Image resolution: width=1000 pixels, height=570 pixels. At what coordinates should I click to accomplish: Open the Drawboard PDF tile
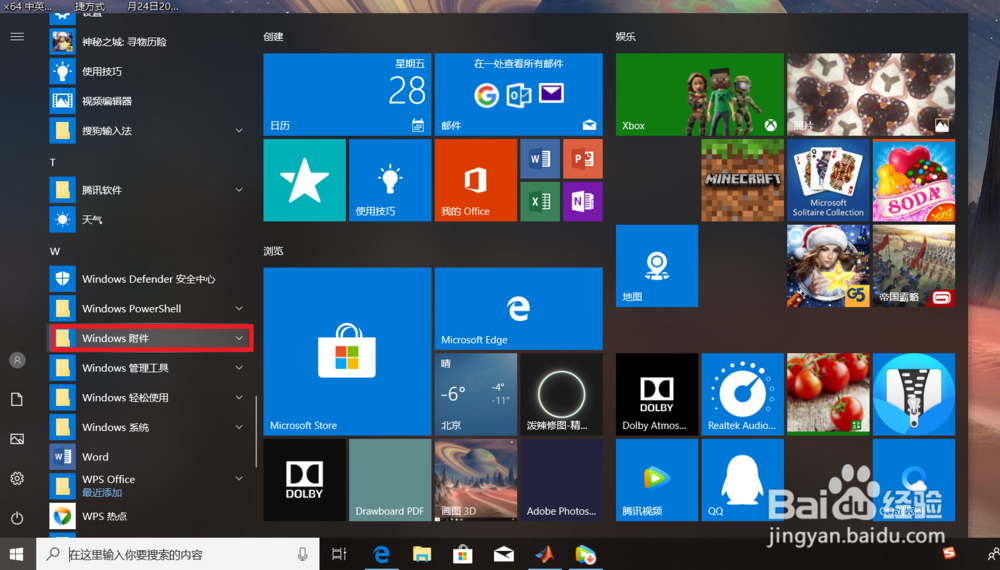pos(390,479)
